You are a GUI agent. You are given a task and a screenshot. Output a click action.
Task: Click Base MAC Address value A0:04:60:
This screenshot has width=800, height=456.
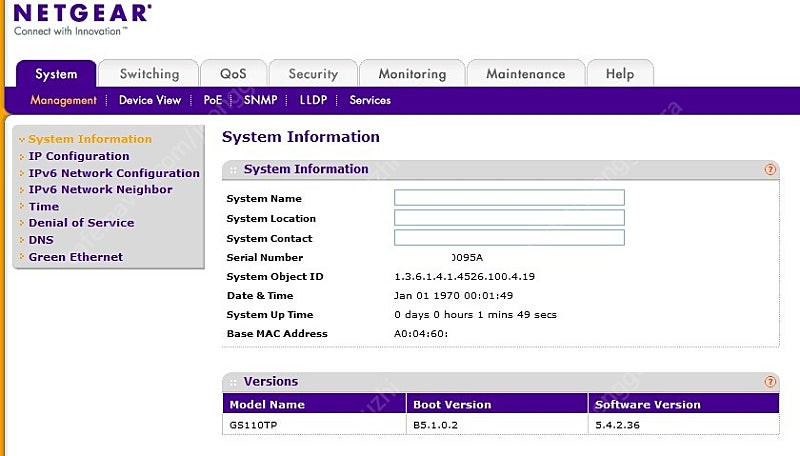421,334
